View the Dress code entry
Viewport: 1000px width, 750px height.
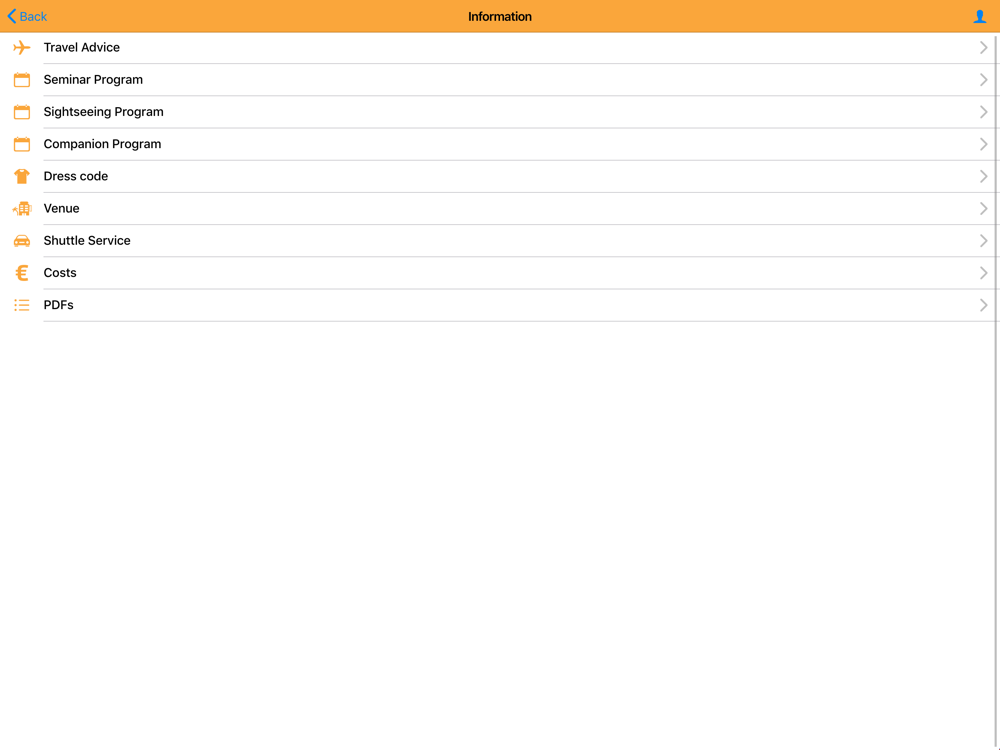click(x=500, y=177)
